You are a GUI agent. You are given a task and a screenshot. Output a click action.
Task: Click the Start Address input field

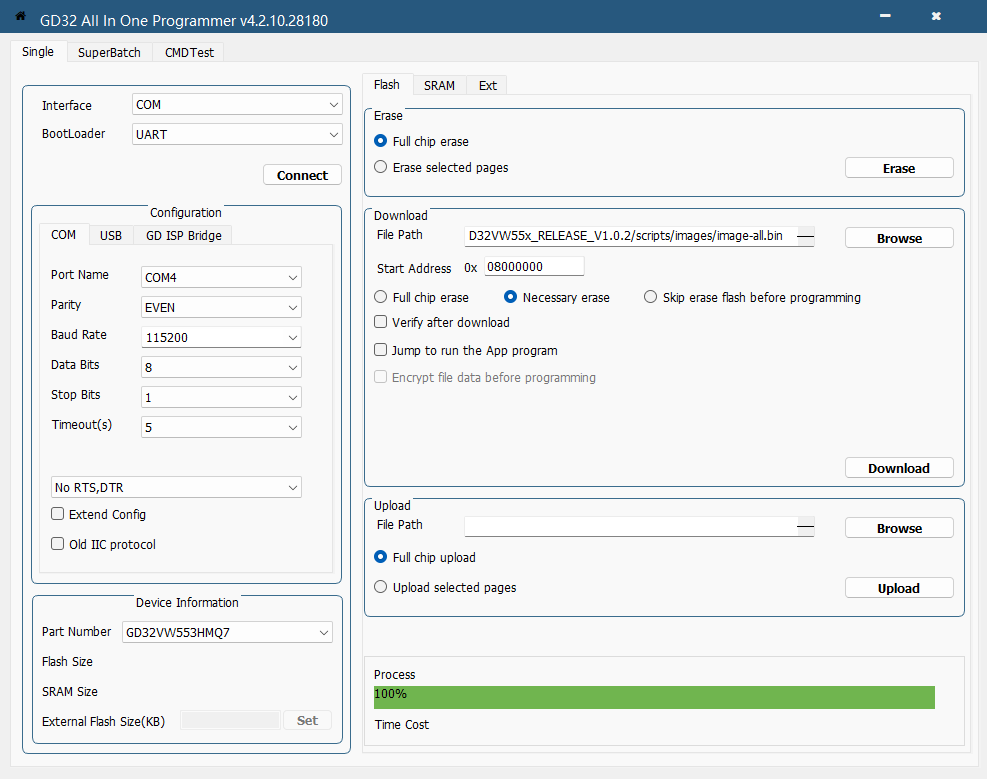533,267
